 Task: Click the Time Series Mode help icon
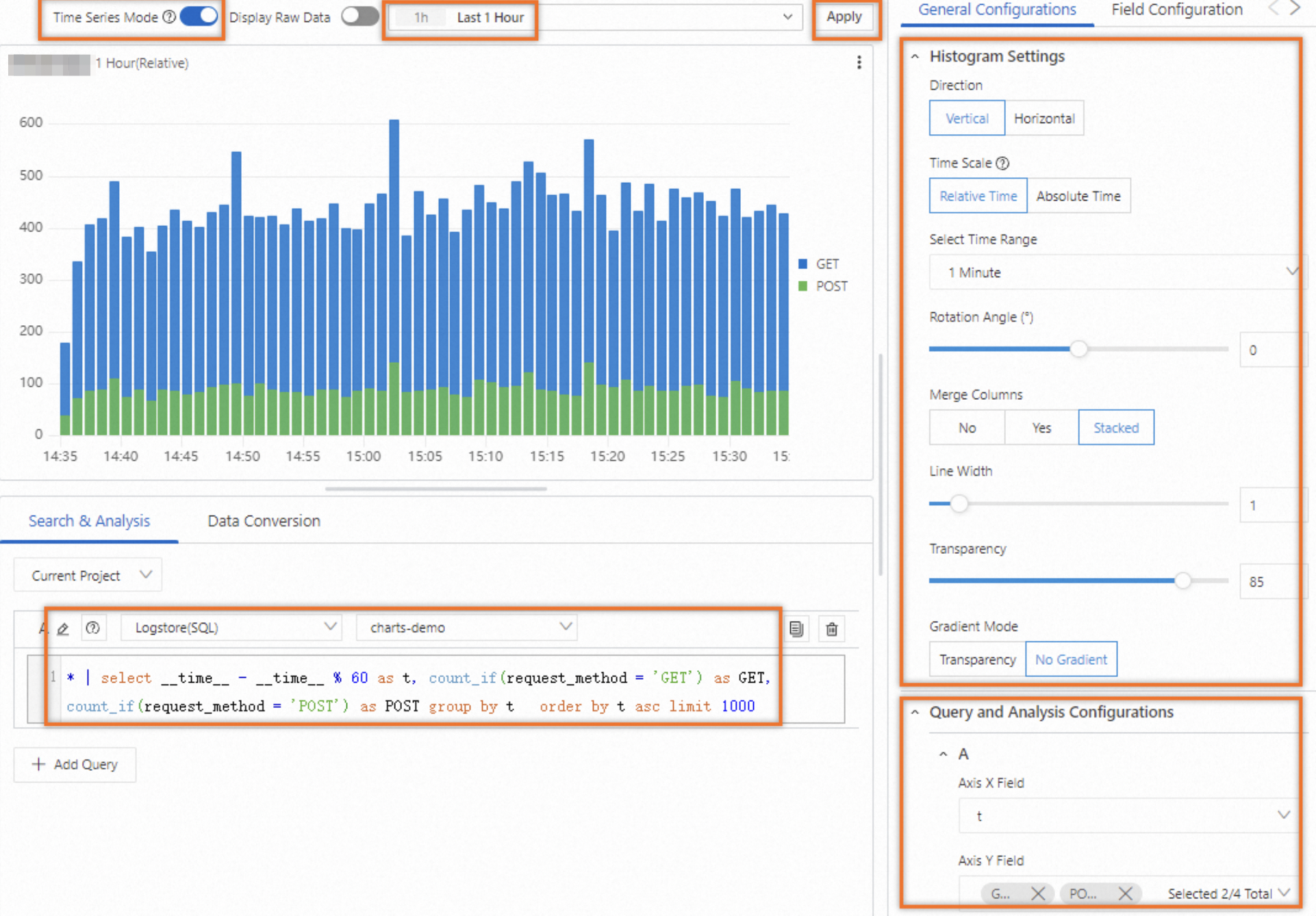pyautogui.click(x=168, y=17)
